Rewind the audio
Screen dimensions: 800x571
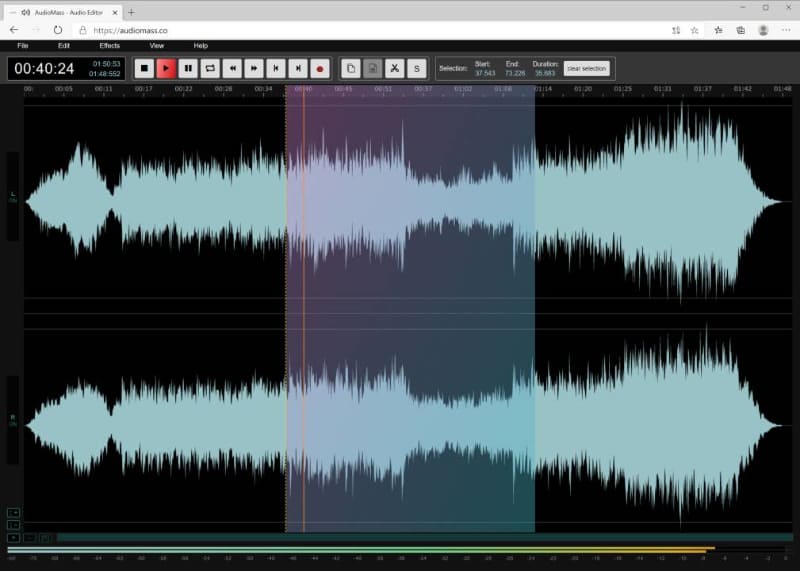(x=232, y=68)
